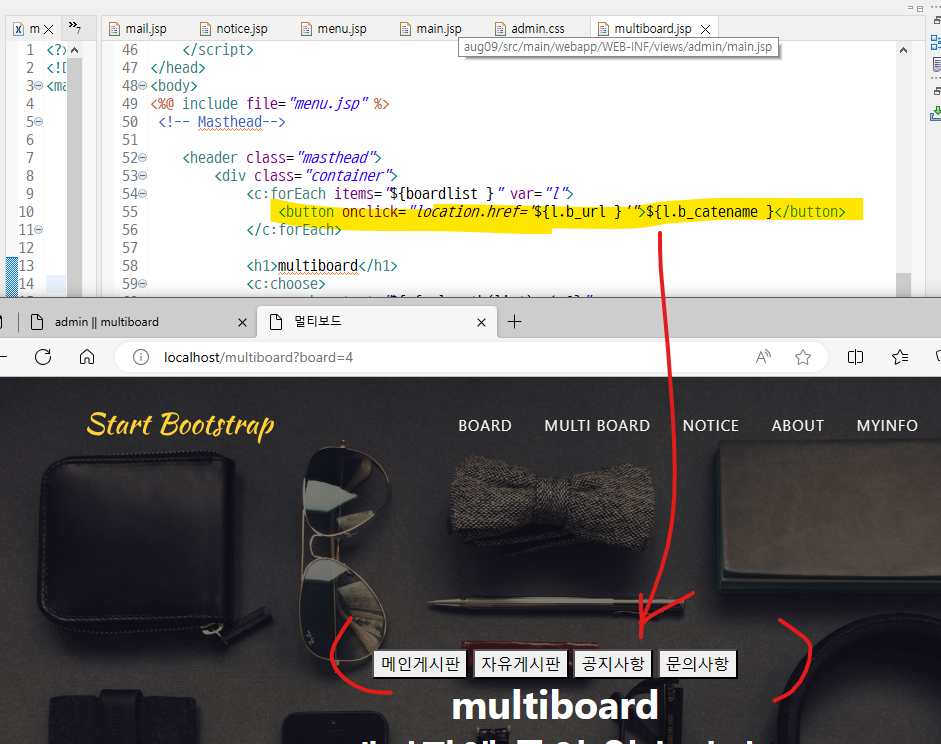941x744 pixels.
Task: Click the Read aloud icon in address bar
Action: [763, 358]
